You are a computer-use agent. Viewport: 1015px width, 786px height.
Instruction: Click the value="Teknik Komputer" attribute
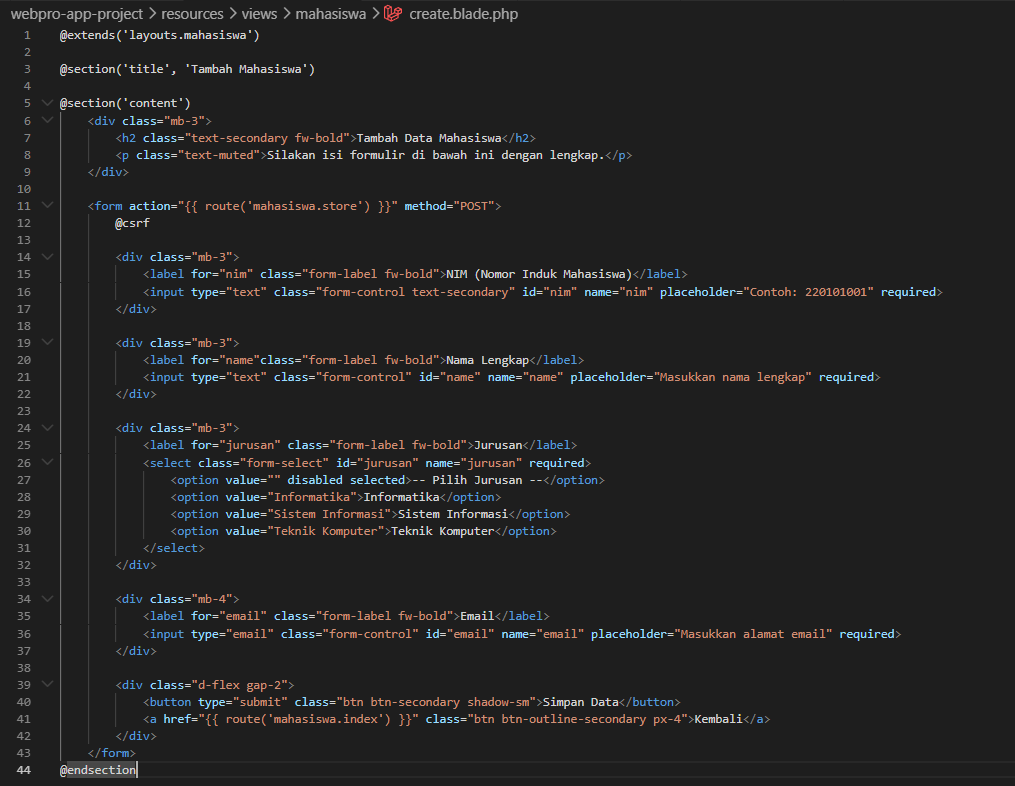point(306,531)
